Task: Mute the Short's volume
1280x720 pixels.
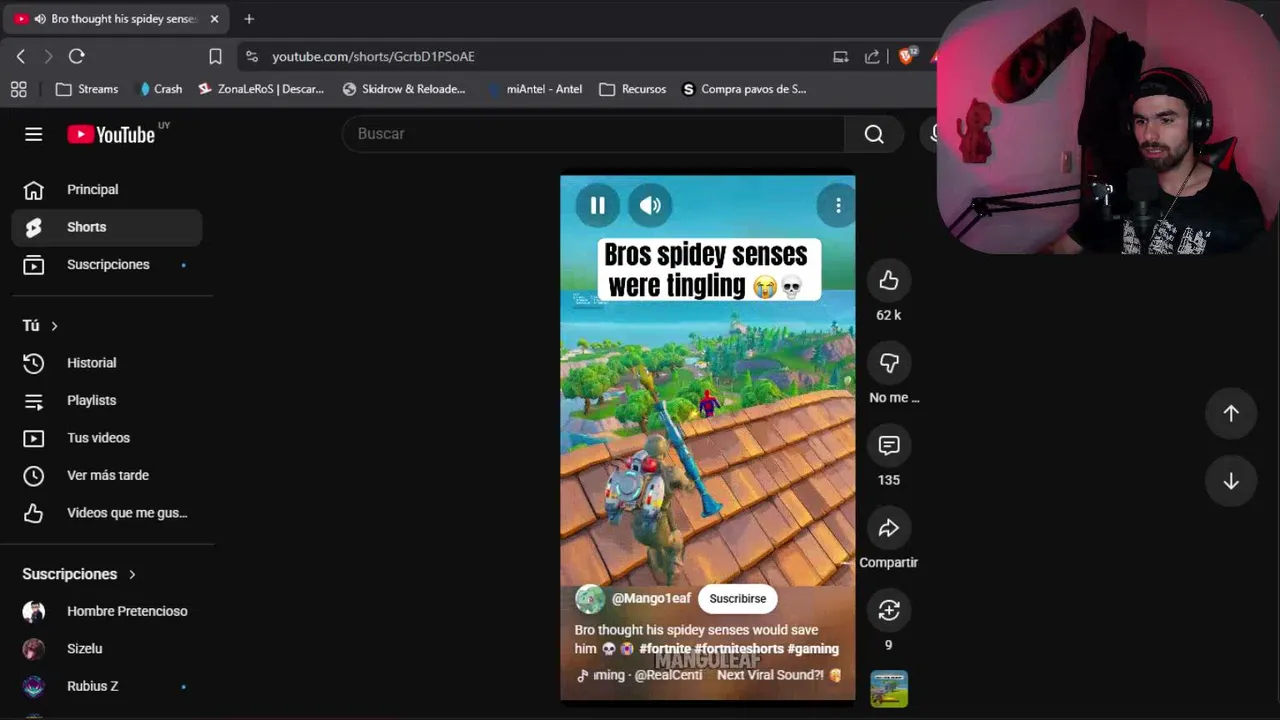Action: coord(650,205)
